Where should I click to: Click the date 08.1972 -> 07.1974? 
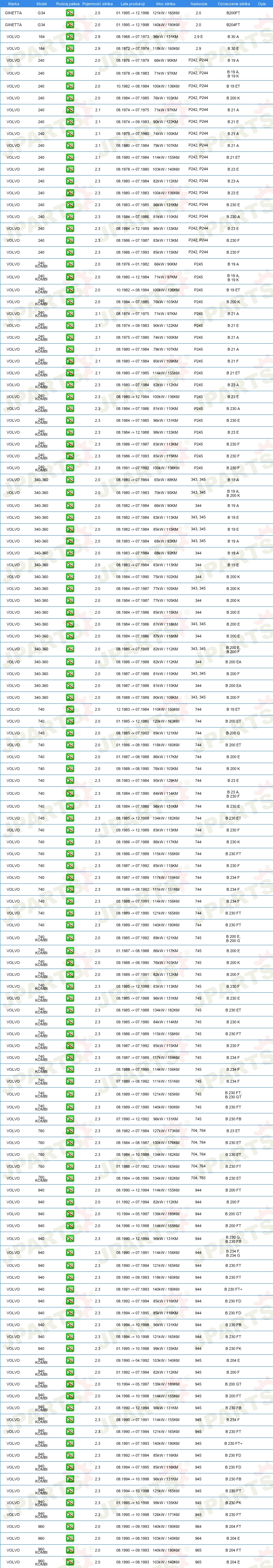coord(133,49)
